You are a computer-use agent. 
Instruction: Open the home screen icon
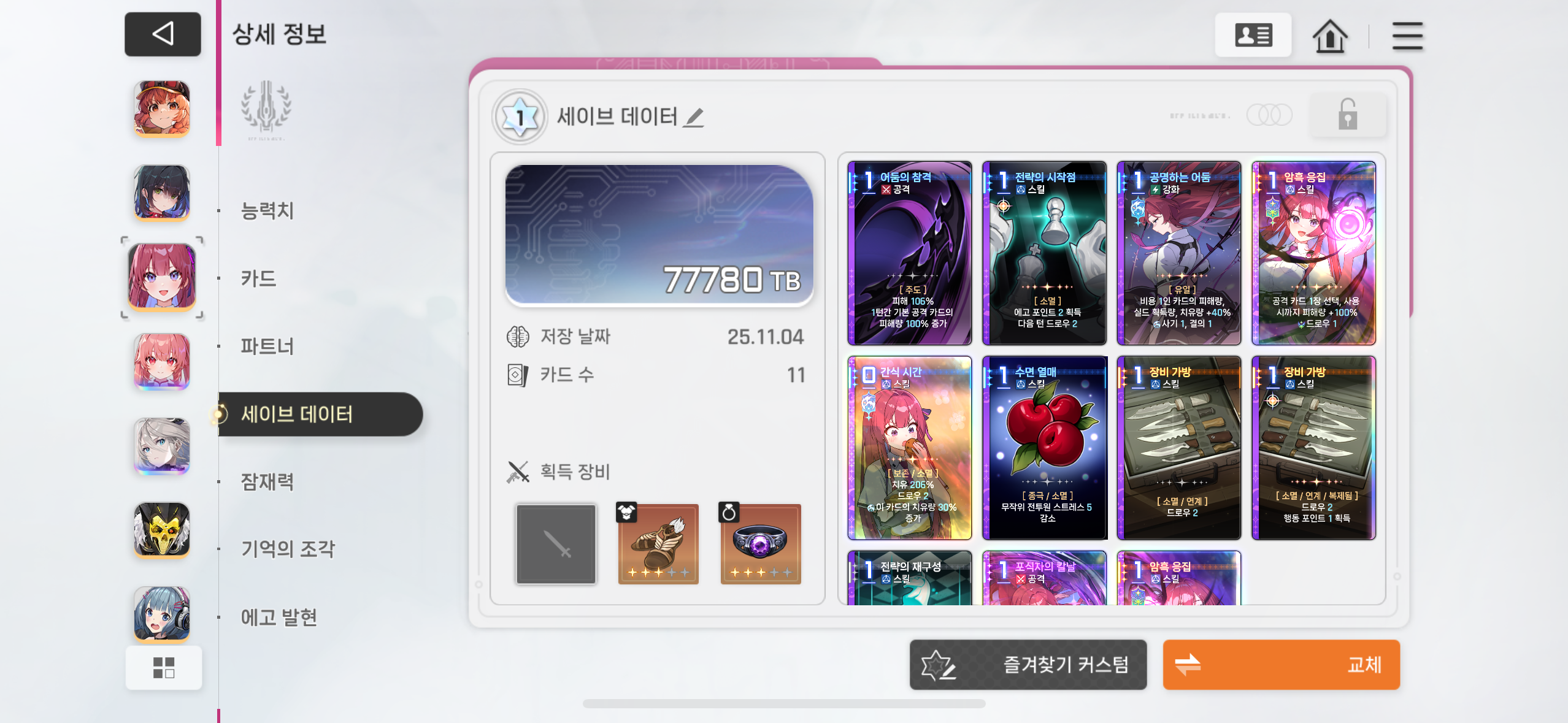tap(1329, 36)
